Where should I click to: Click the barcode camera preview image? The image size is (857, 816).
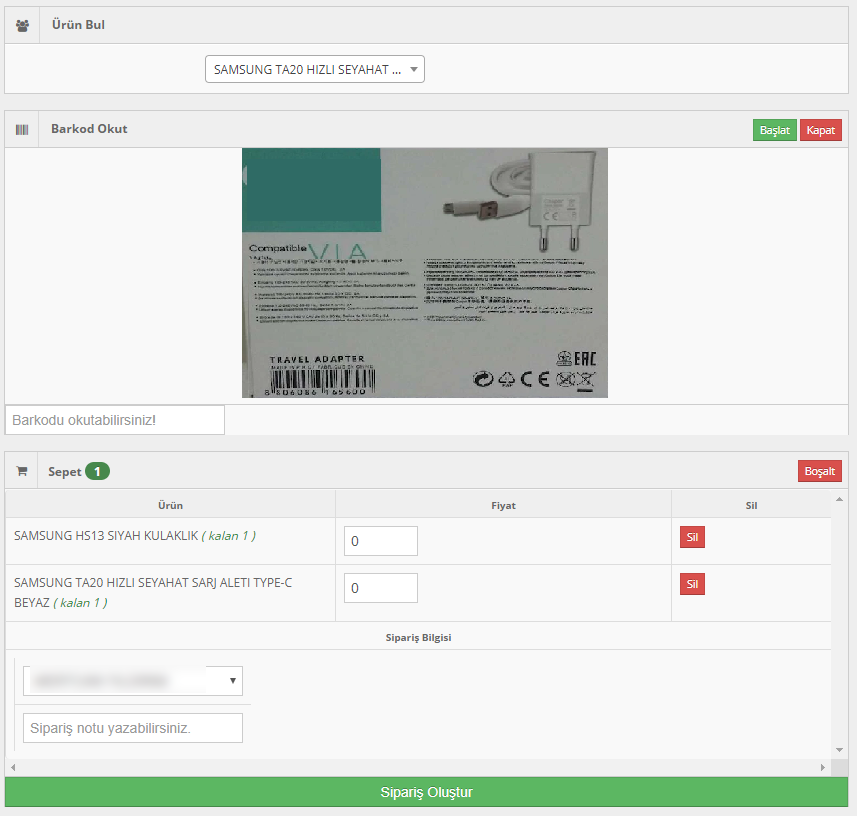coord(425,273)
